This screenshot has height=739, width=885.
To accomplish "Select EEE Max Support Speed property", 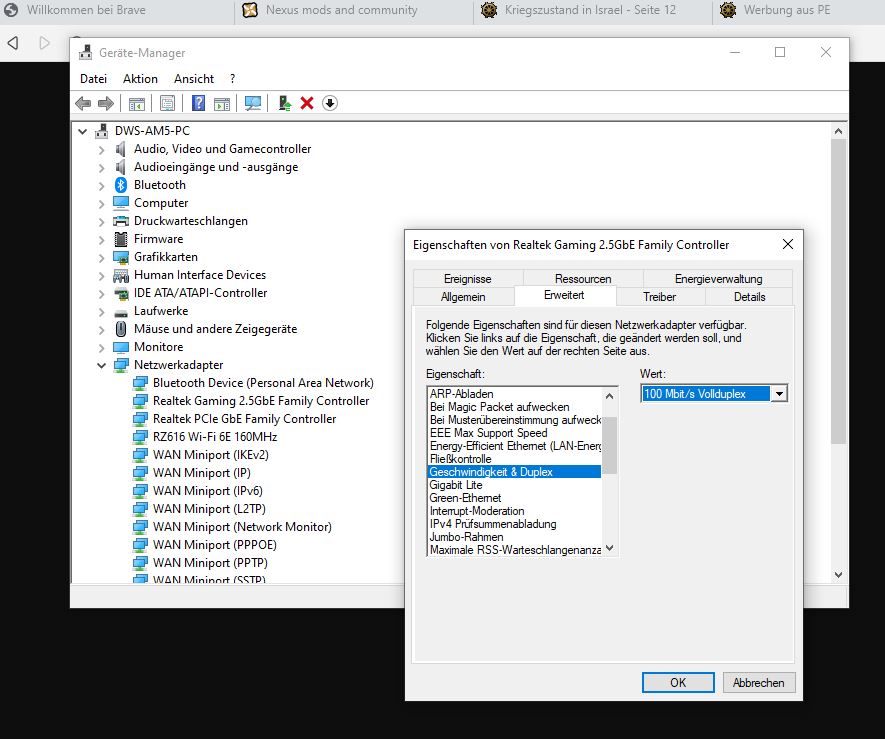I will point(514,433).
